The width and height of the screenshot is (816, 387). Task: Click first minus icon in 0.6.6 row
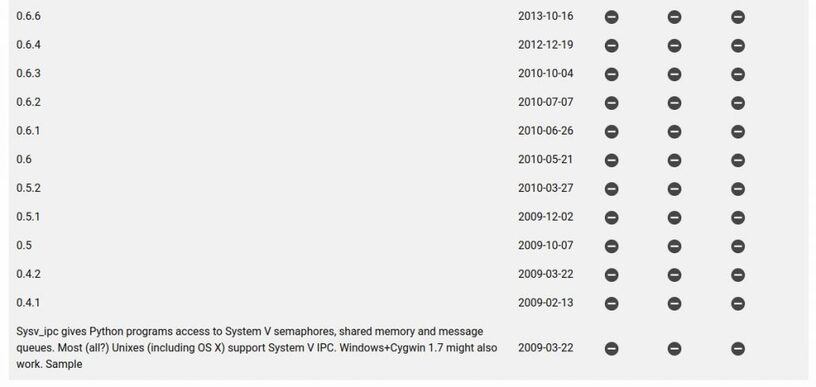611,17
